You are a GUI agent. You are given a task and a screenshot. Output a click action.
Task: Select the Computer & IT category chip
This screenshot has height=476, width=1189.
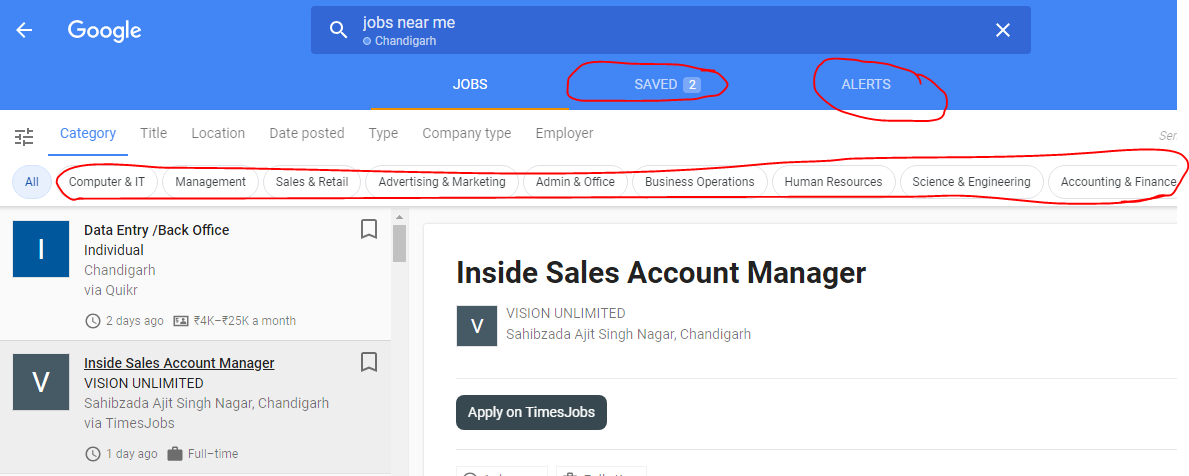click(x=107, y=182)
